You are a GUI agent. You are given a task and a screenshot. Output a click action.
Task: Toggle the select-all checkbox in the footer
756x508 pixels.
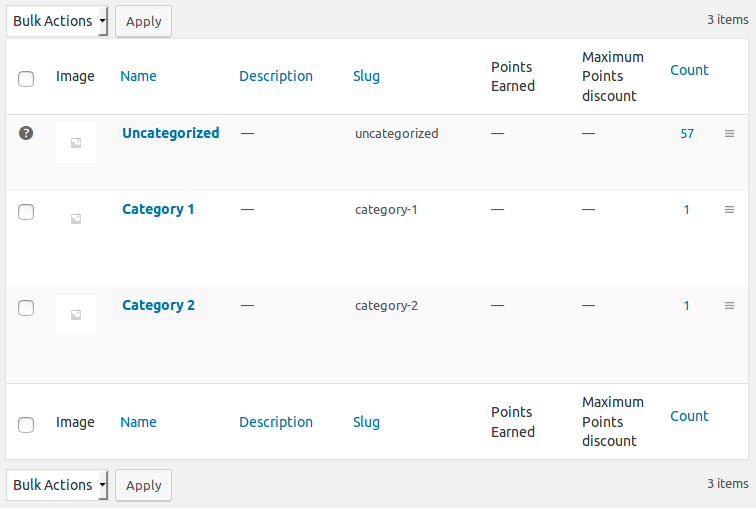[26, 424]
